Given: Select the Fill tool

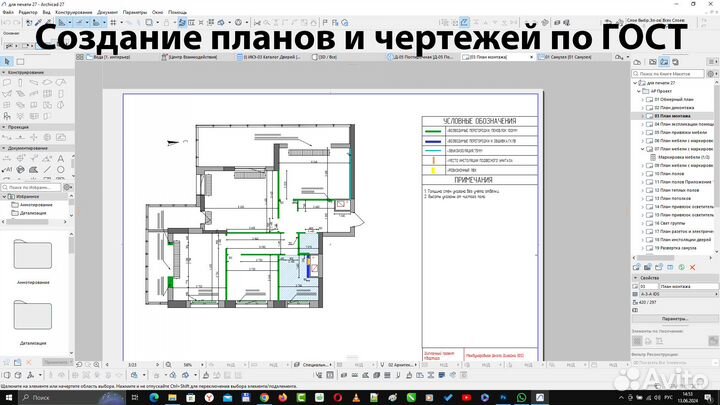Looking at the screenshot, I should pos(34,170).
